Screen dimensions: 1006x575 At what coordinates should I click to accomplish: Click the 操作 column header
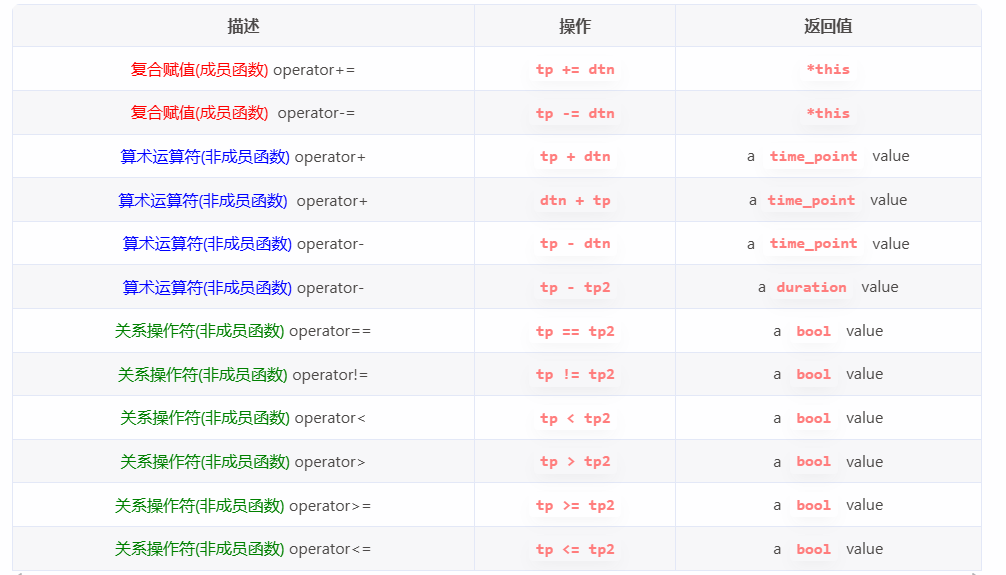pyautogui.click(x=575, y=26)
